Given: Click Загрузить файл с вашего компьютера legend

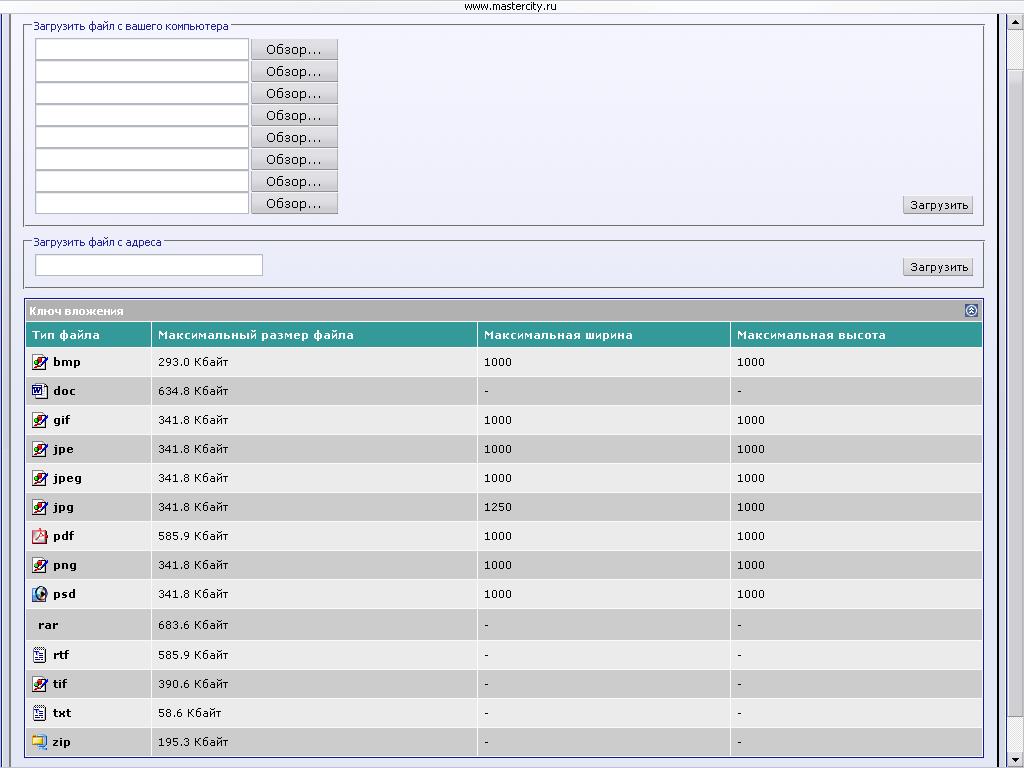Looking at the screenshot, I should point(131,26).
